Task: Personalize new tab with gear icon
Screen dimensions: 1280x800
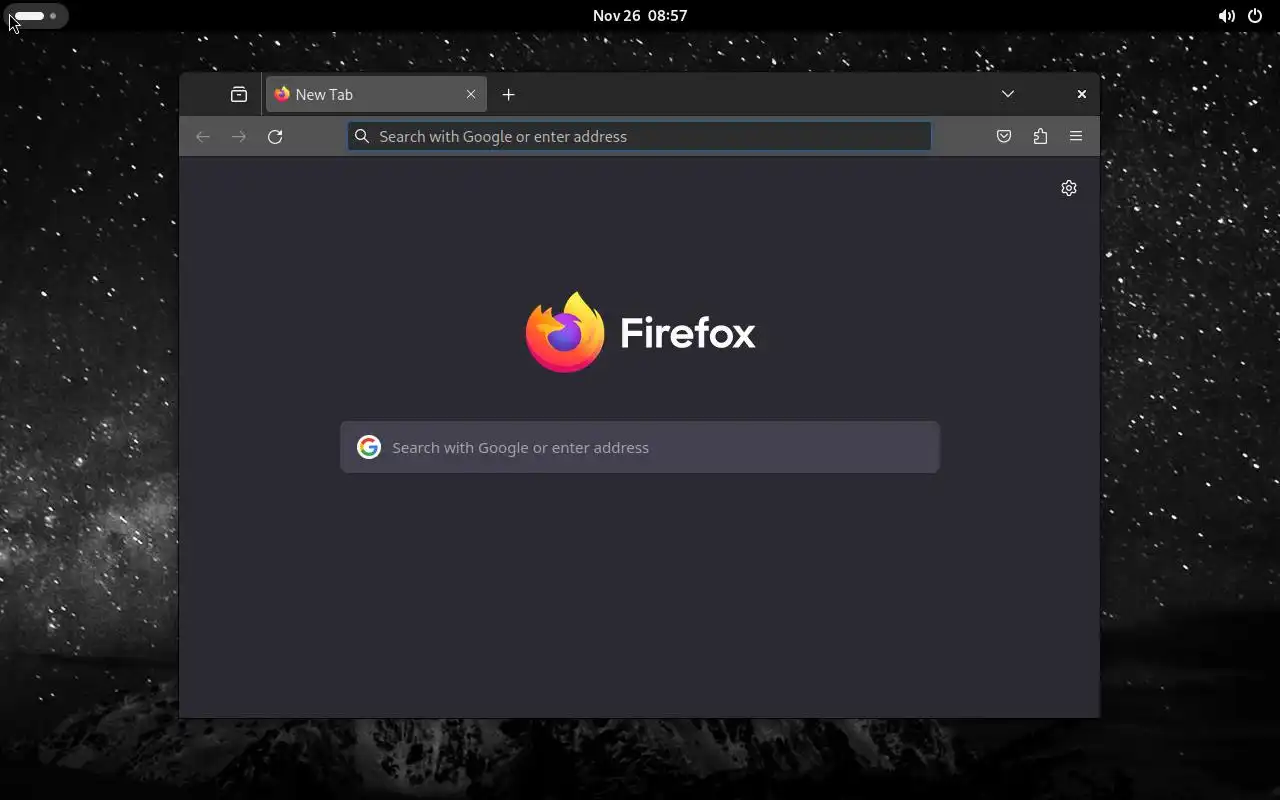Action: click(1069, 188)
